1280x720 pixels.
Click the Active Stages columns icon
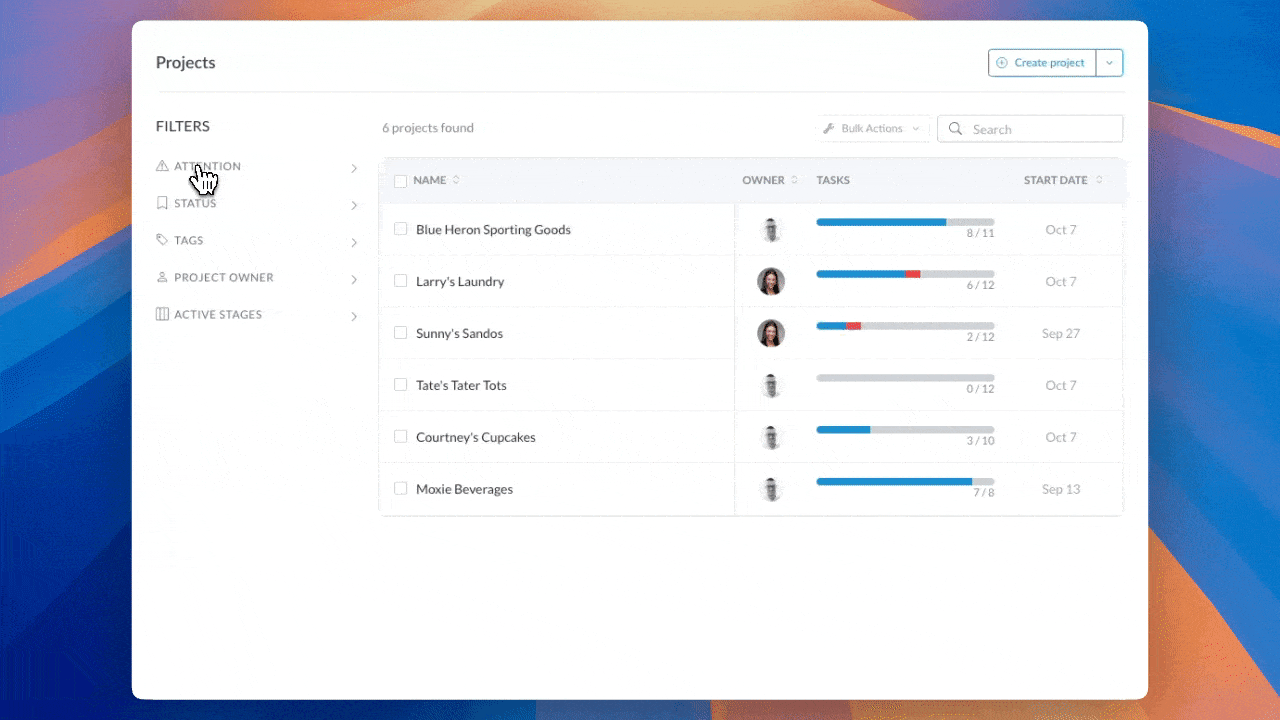tap(162, 314)
